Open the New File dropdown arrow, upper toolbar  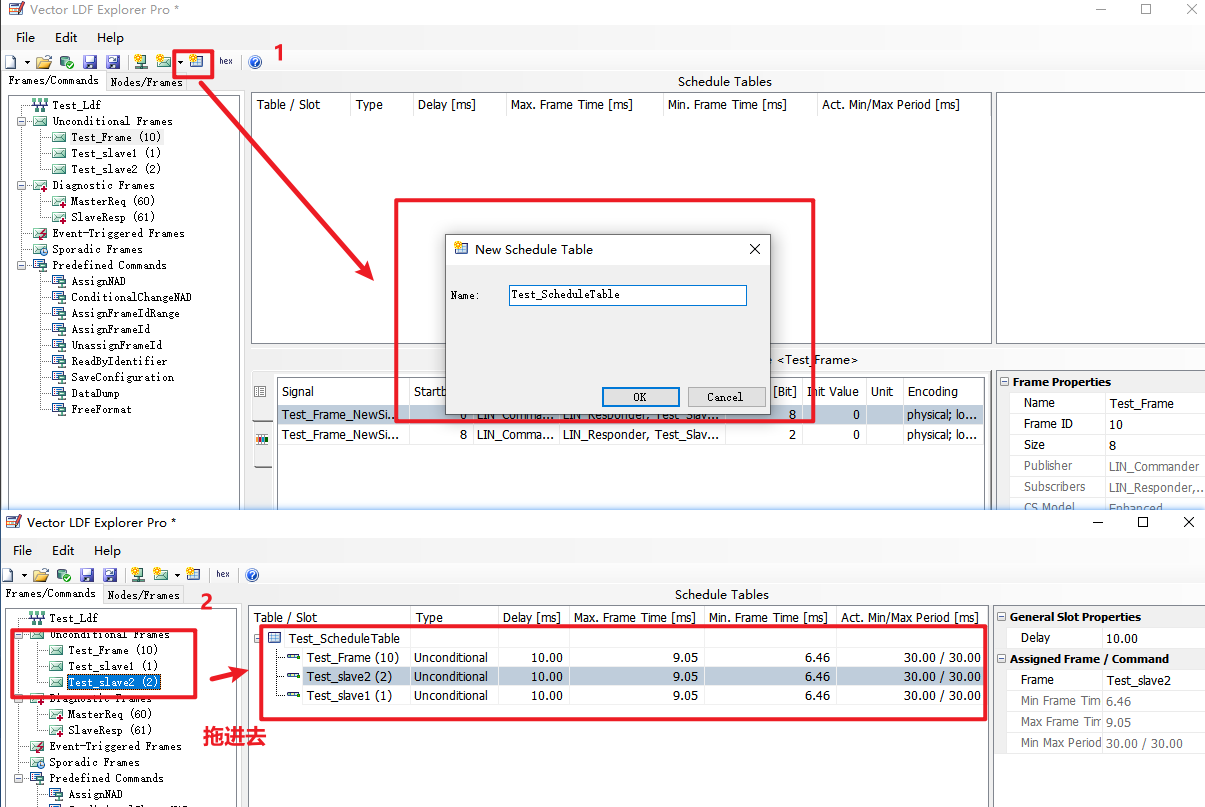pyautogui.click(x=27, y=62)
